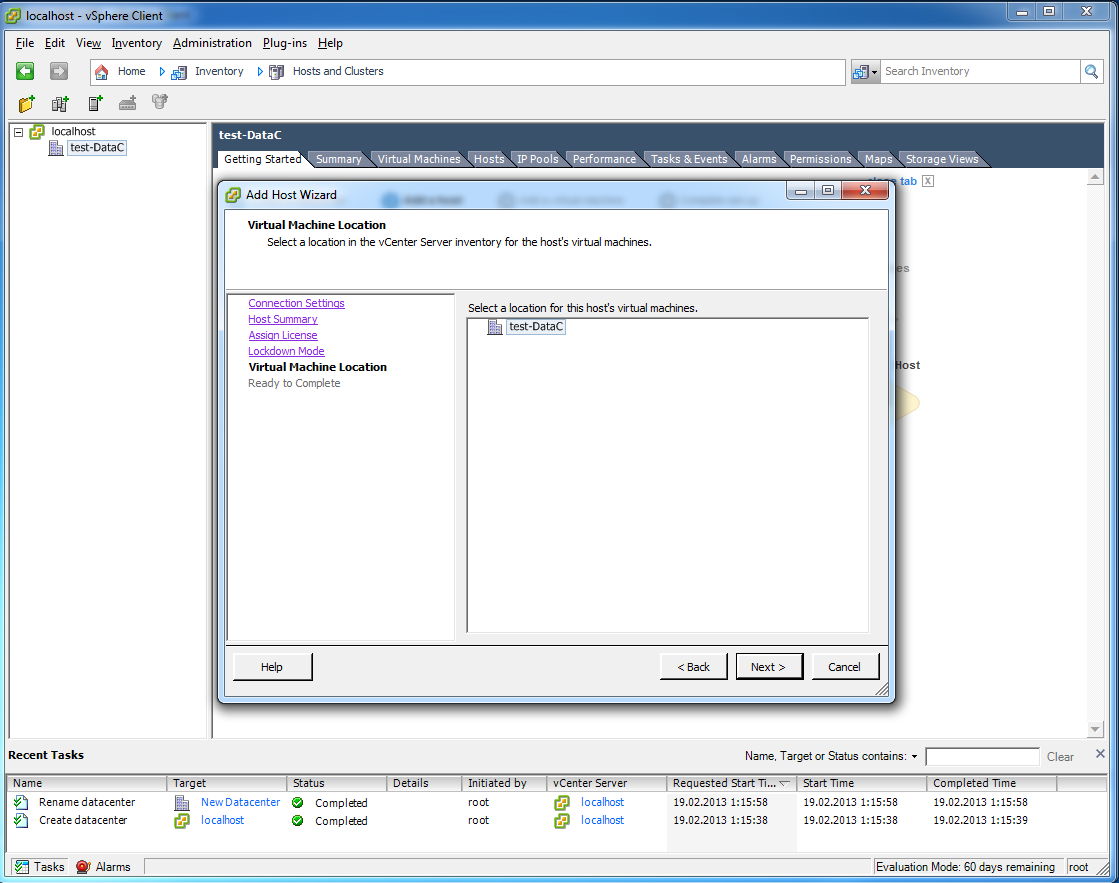Go to Host Summary step
The height and width of the screenshot is (883, 1119).
point(283,320)
